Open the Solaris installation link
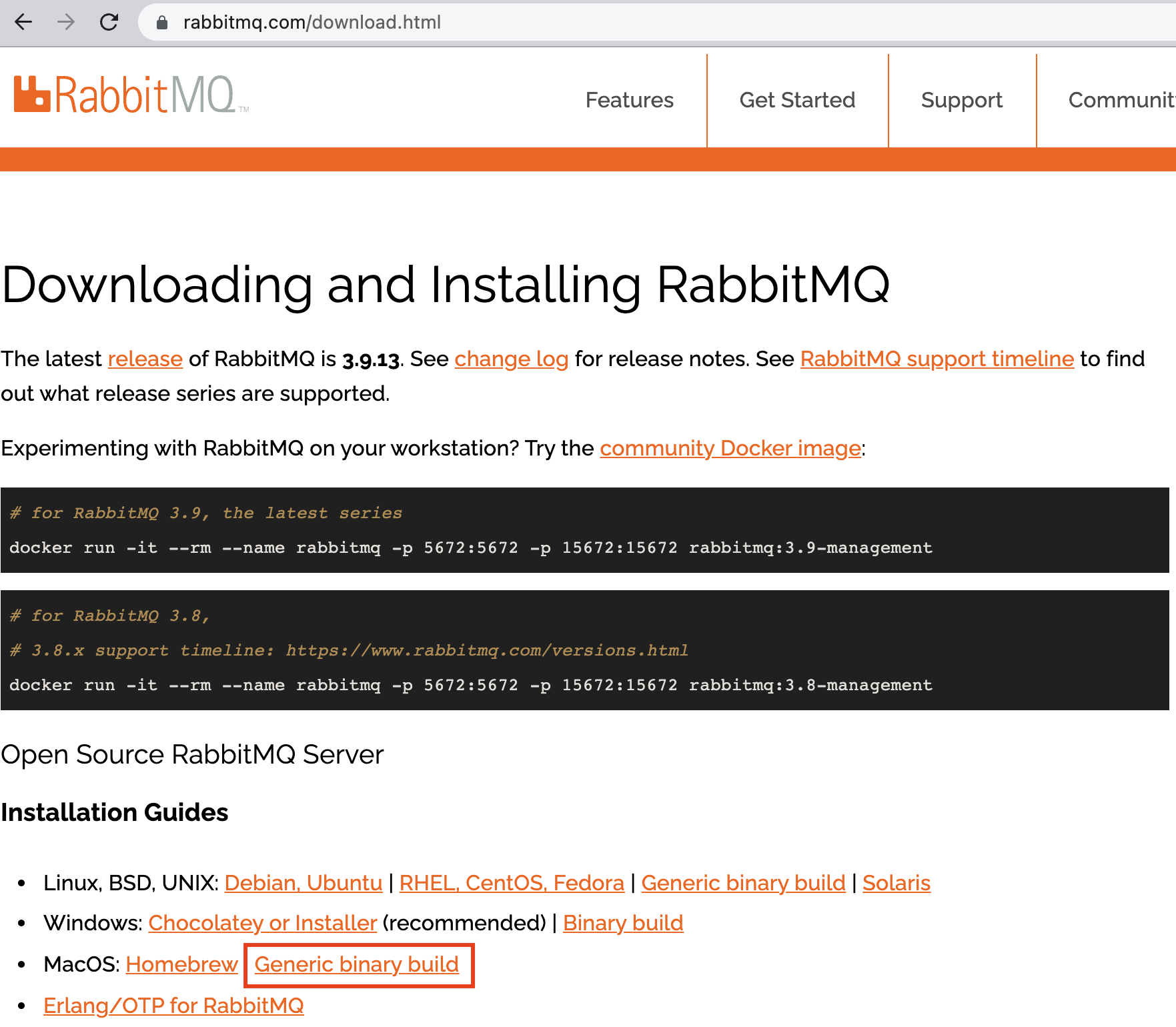This screenshot has width=1176, height=1027. [x=897, y=883]
